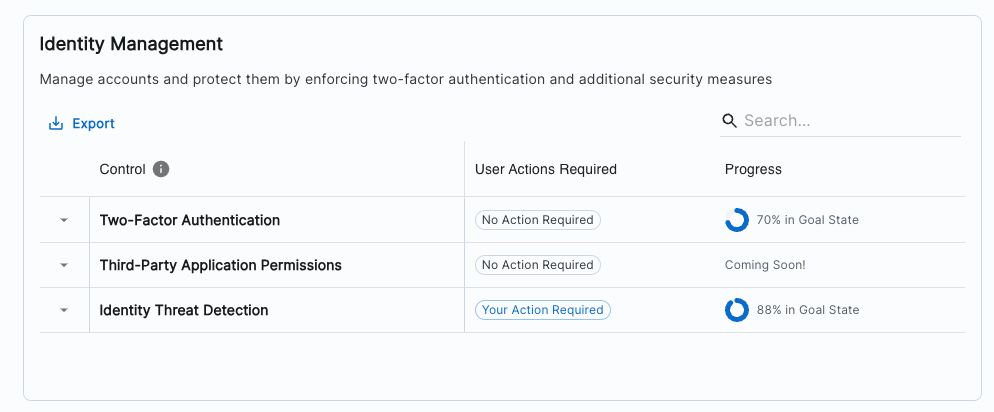Screen dimensions: 994x412
Task: Click the magnifying glass search icon
Action: coord(730,121)
